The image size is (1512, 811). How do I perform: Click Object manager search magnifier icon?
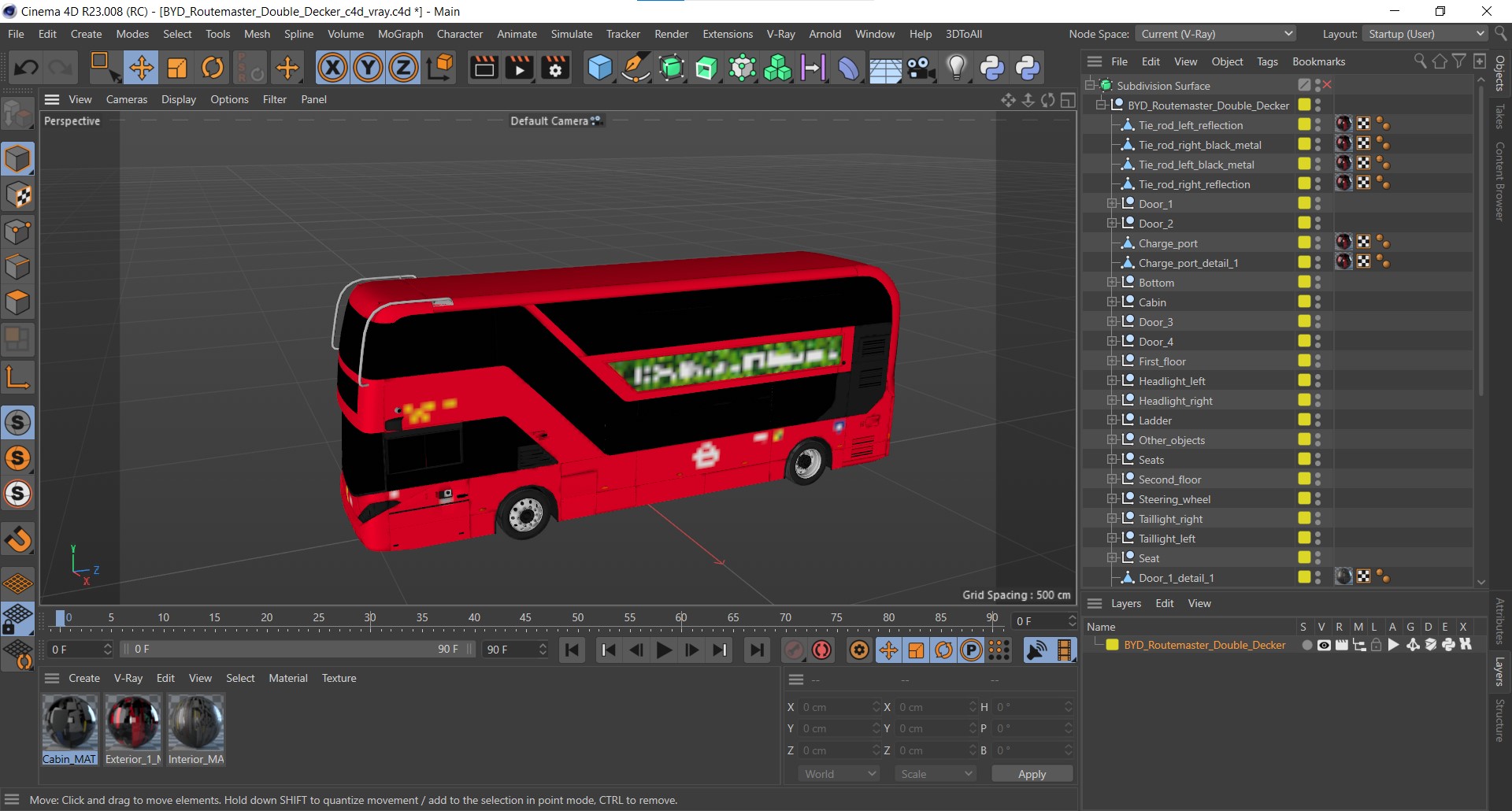[1420, 61]
